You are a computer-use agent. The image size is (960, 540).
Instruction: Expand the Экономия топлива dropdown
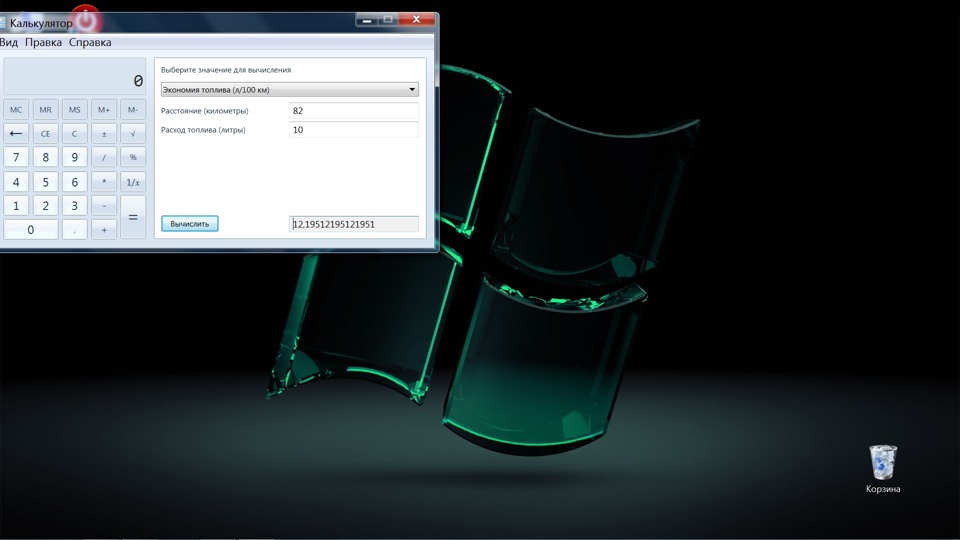pyautogui.click(x=290, y=89)
